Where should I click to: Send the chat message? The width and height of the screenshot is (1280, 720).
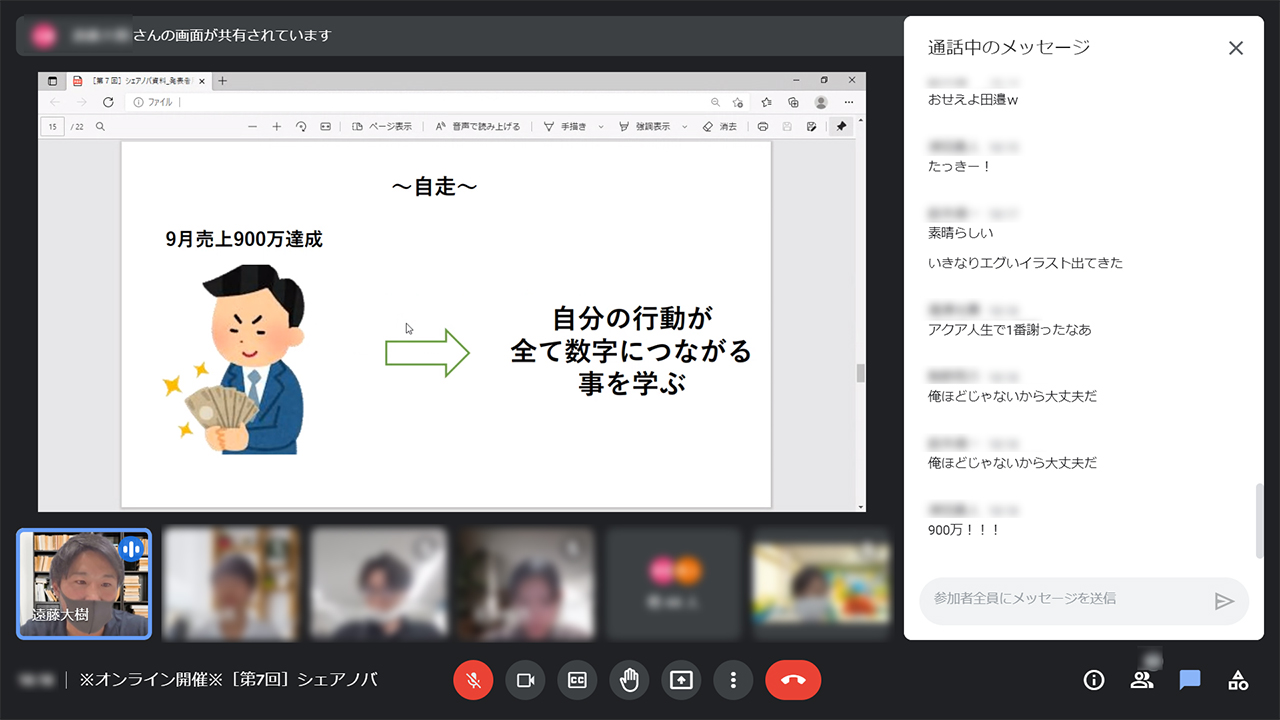coord(1224,601)
